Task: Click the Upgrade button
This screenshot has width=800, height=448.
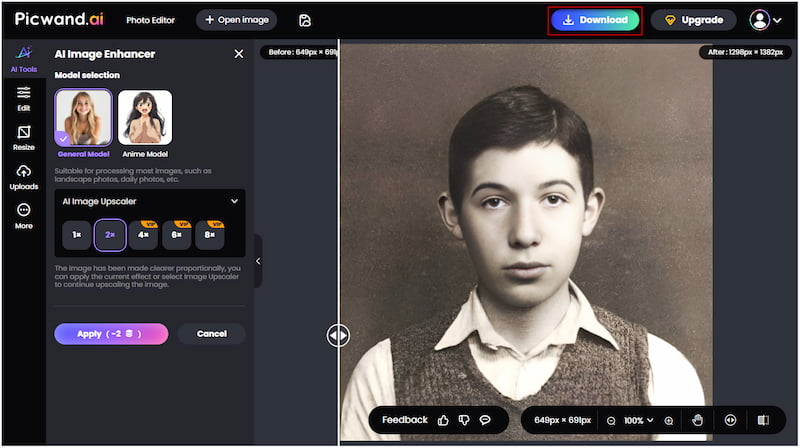Action: click(x=694, y=20)
